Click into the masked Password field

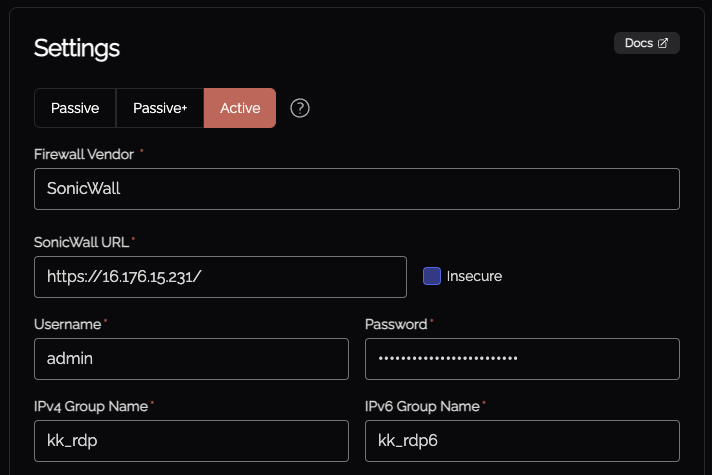(522, 359)
